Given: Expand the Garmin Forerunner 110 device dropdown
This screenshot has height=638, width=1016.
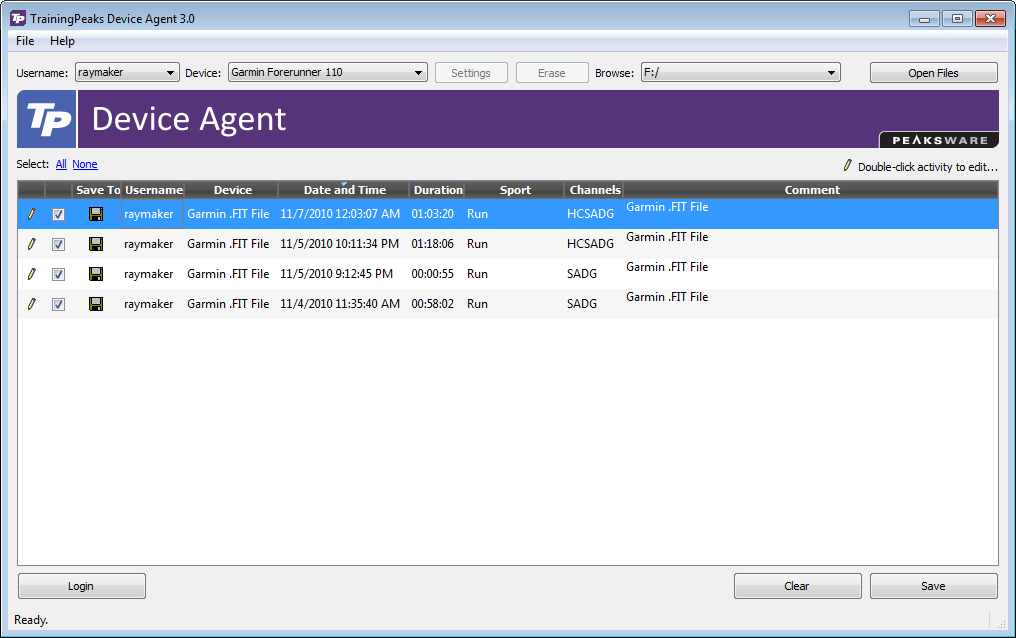Looking at the screenshot, I should [x=327, y=73].
